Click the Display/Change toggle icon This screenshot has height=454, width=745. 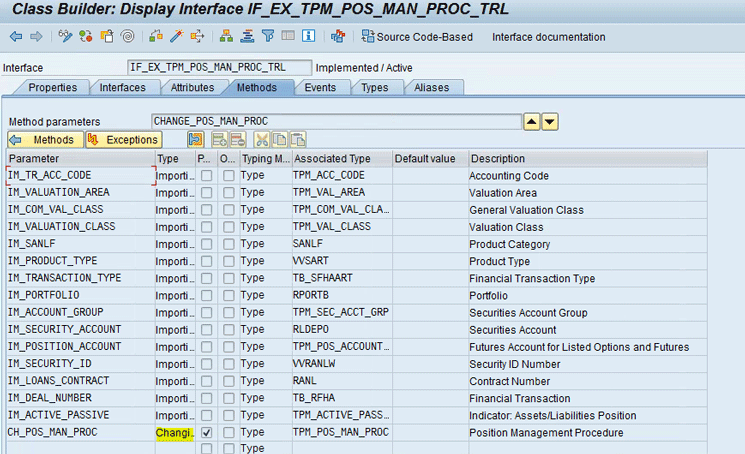pyautogui.click(x=66, y=37)
